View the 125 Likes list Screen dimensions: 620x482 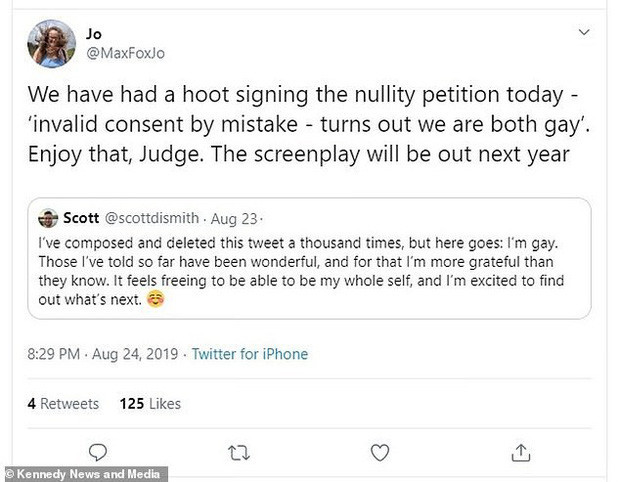pos(150,404)
